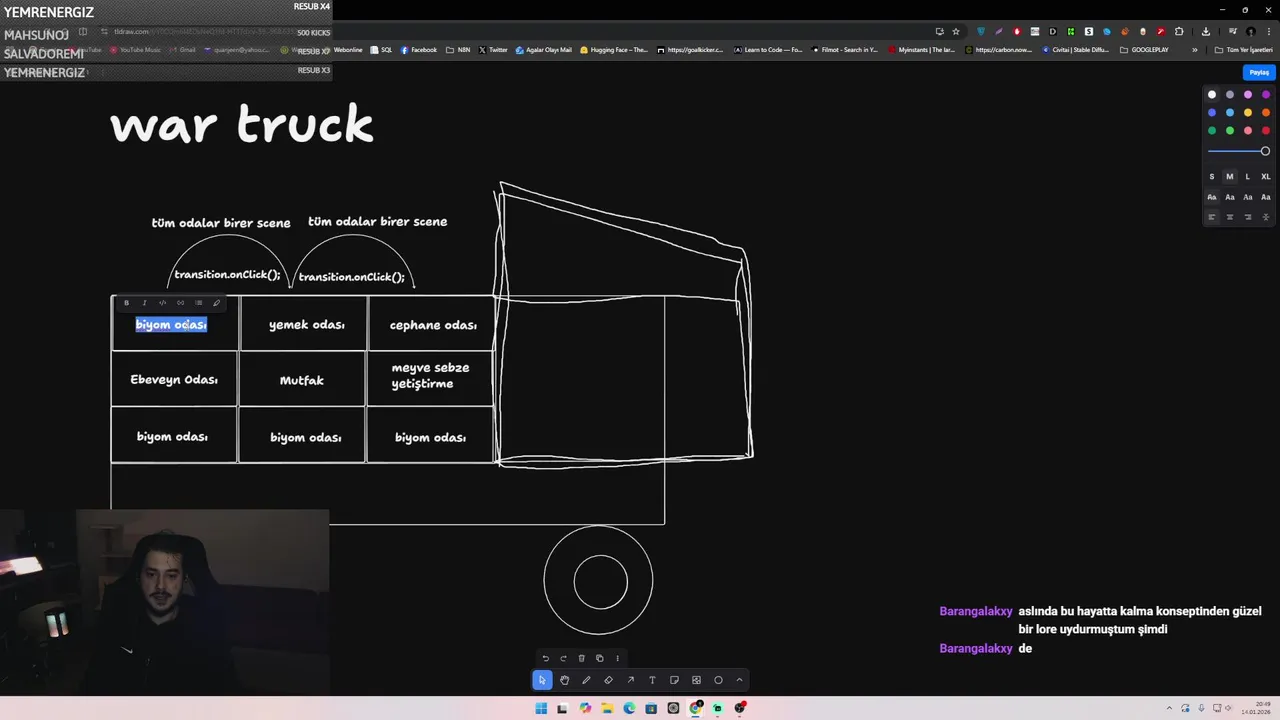Align text center
Image resolution: width=1280 pixels, height=720 pixels.
(1230, 217)
